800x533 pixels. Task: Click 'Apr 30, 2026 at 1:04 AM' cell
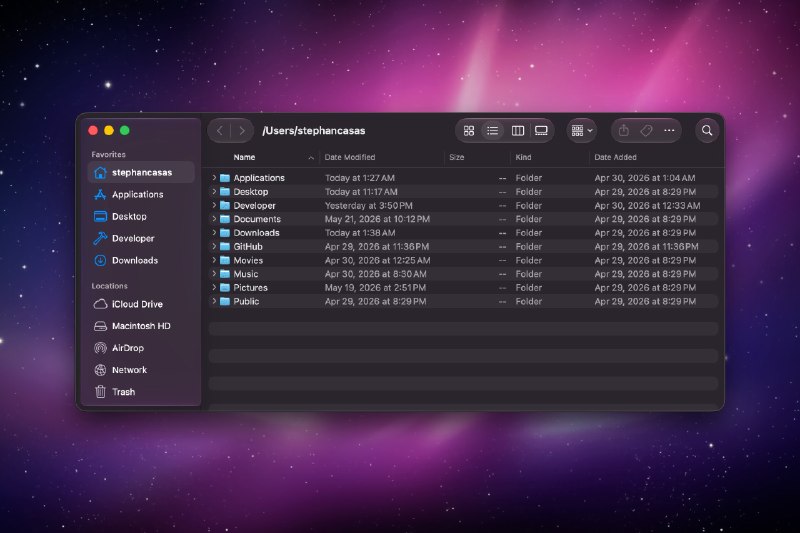[x=645, y=177]
